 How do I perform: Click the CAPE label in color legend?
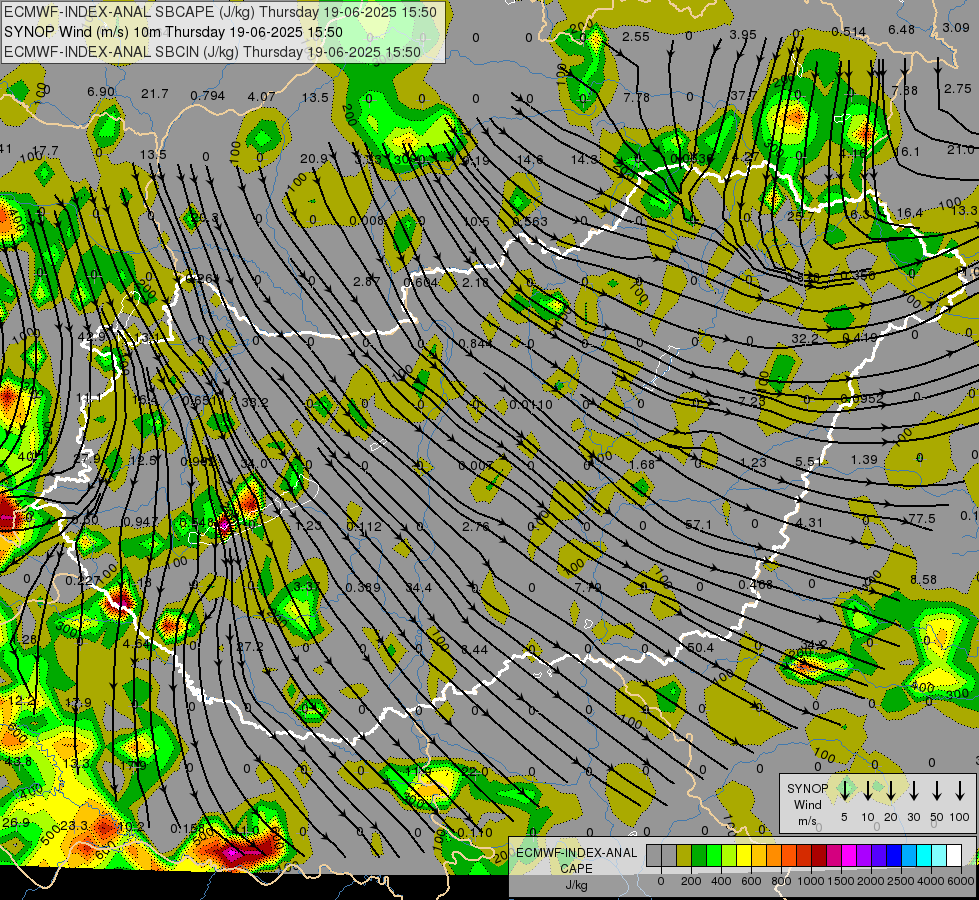coord(576,869)
